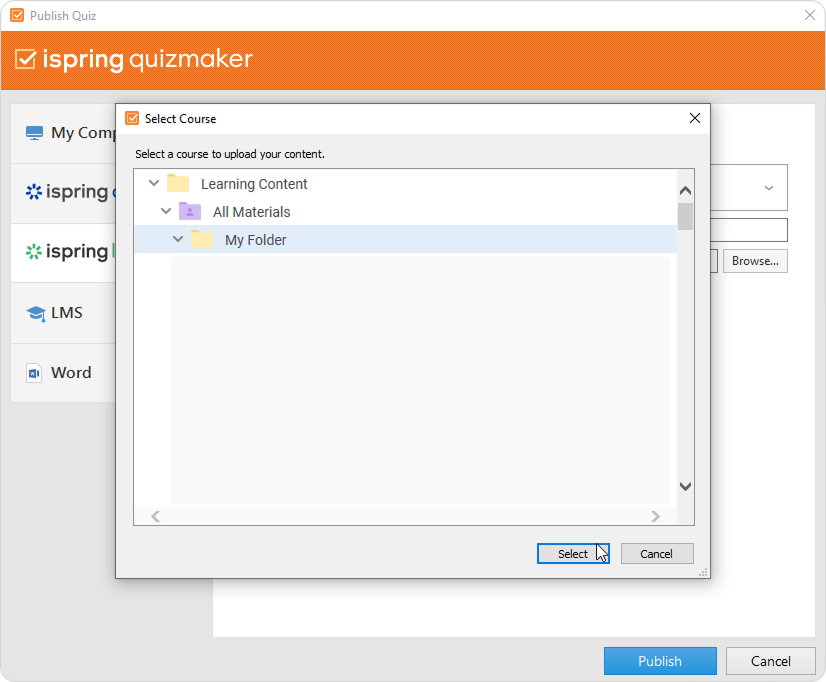Click the Publish button
This screenshot has width=826, height=682.
click(x=660, y=661)
